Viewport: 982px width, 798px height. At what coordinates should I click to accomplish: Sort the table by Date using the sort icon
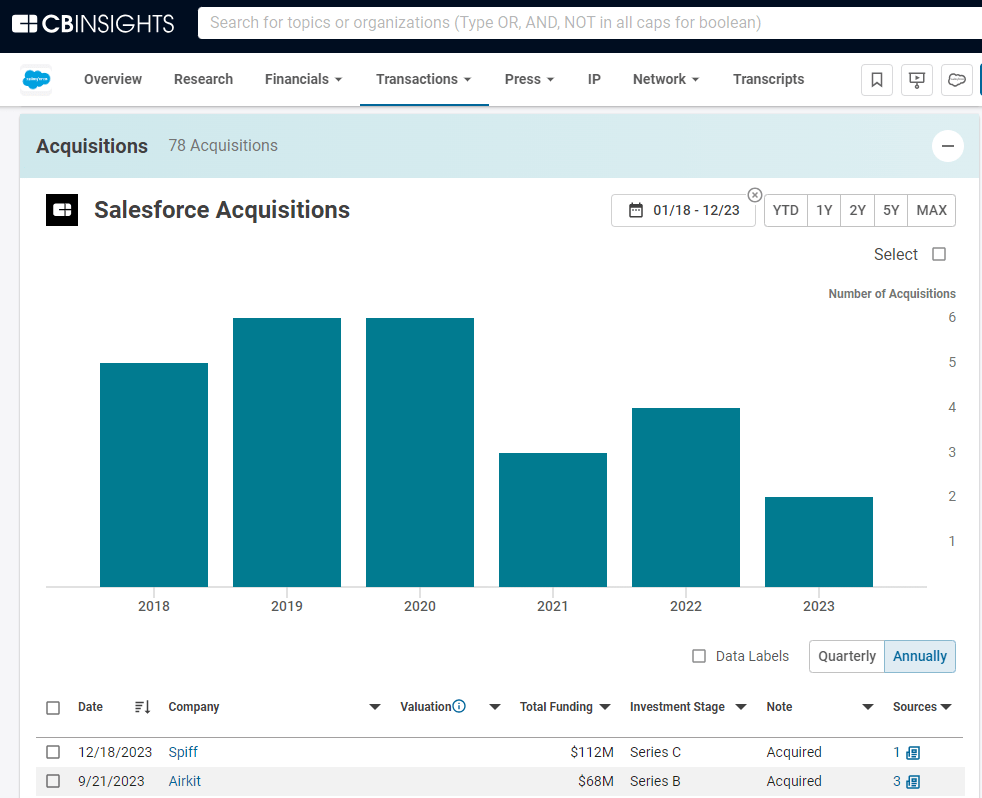[143, 707]
